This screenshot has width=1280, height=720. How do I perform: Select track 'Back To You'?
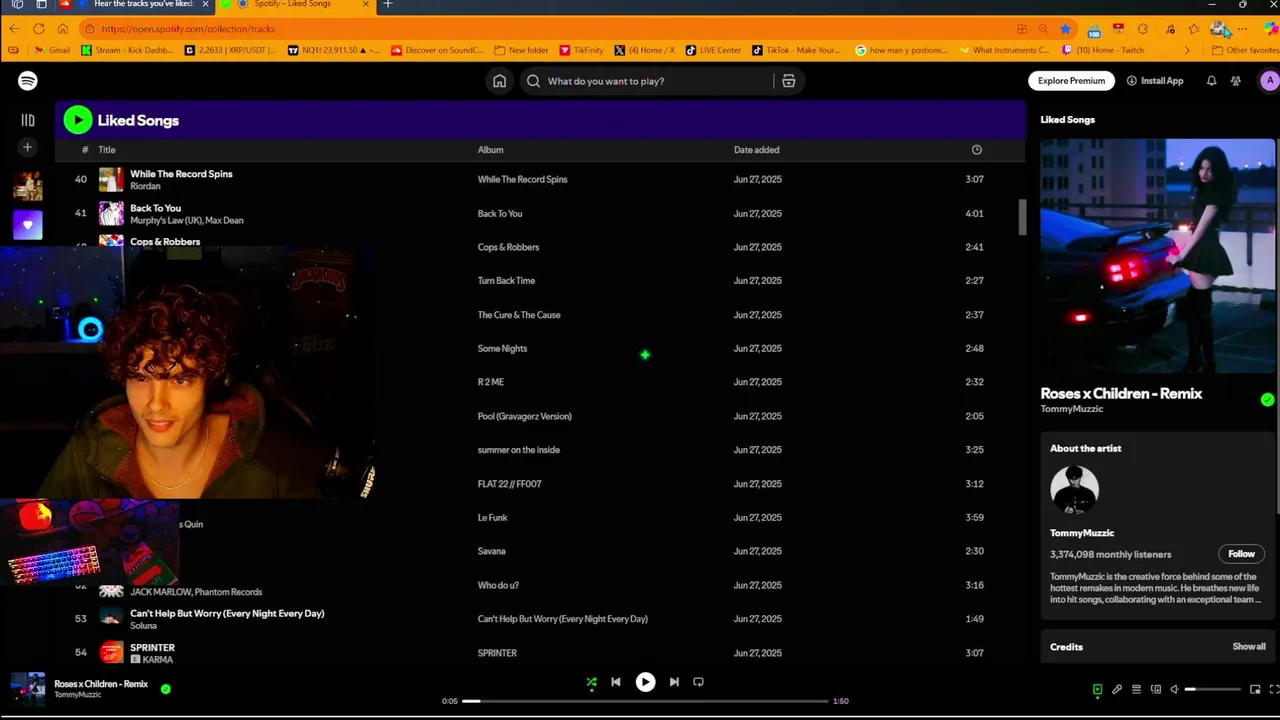tap(155, 208)
